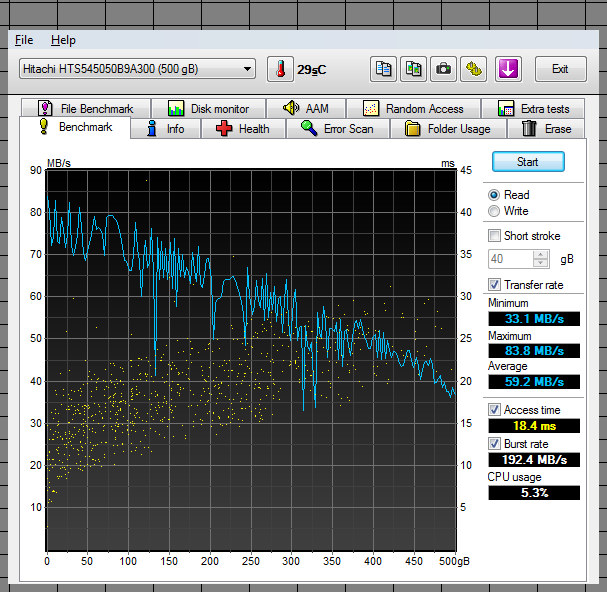Click the copy text to clipboard icon

(x=383, y=69)
